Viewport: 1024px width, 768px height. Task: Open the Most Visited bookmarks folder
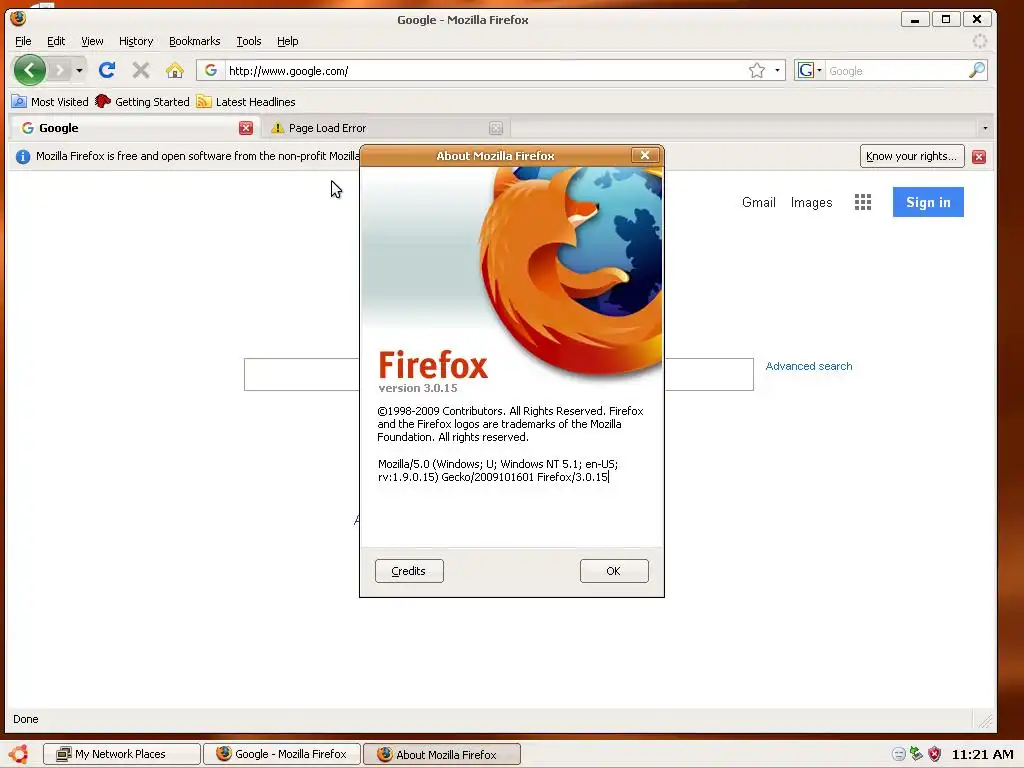tap(50, 102)
